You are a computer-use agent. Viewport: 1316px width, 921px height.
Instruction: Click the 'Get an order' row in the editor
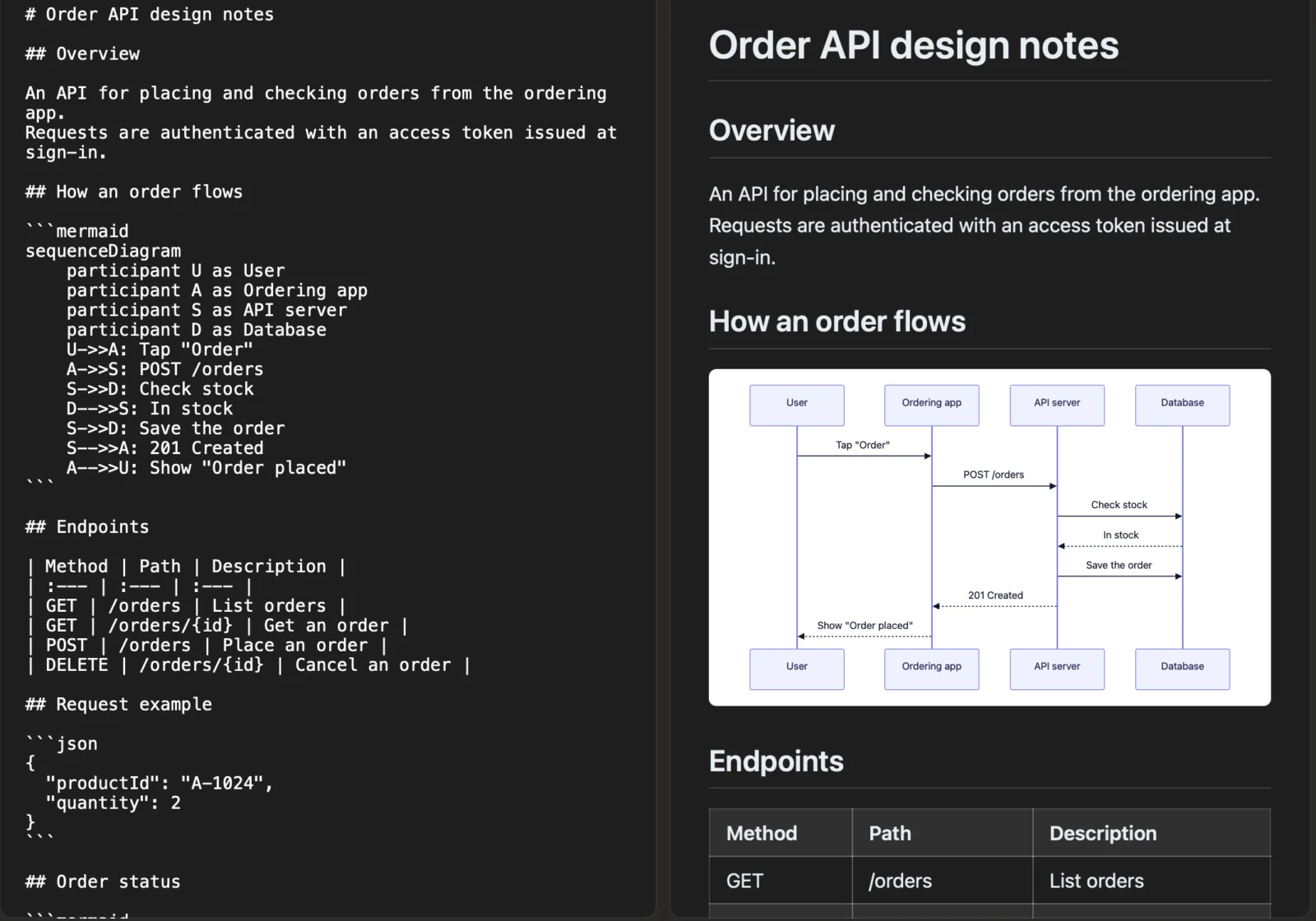point(217,626)
